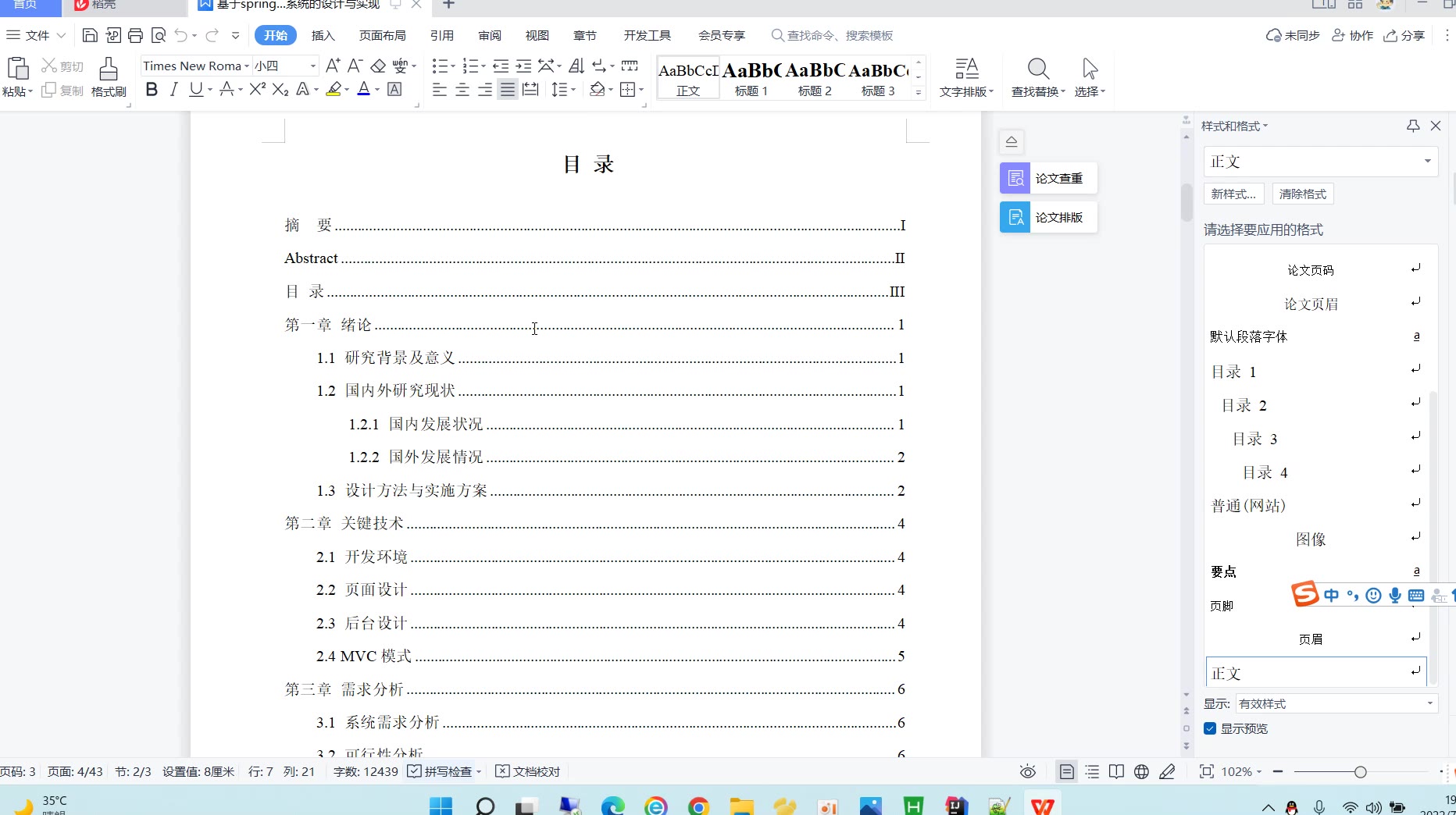Align text left
The height and width of the screenshot is (815, 1456).
point(440,90)
